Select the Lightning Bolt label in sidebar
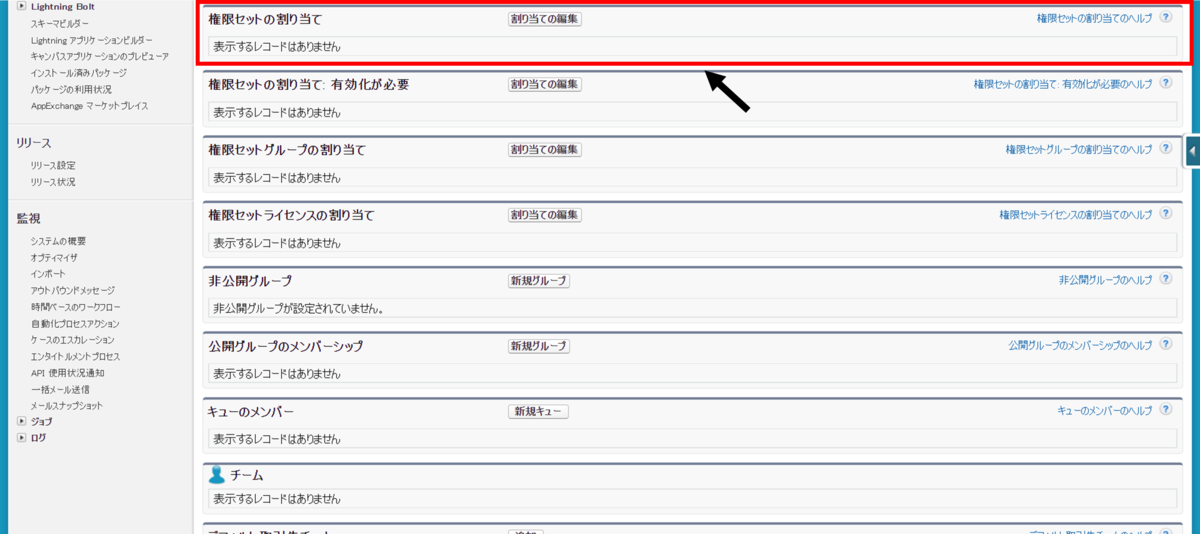 (x=63, y=7)
